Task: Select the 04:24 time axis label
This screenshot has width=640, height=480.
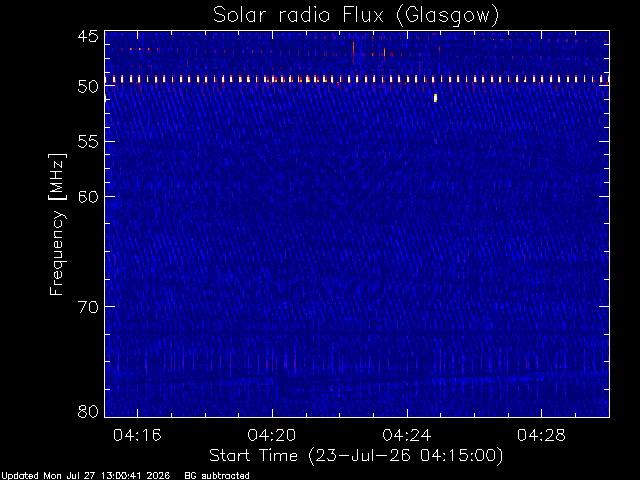Action: [x=407, y=435]
